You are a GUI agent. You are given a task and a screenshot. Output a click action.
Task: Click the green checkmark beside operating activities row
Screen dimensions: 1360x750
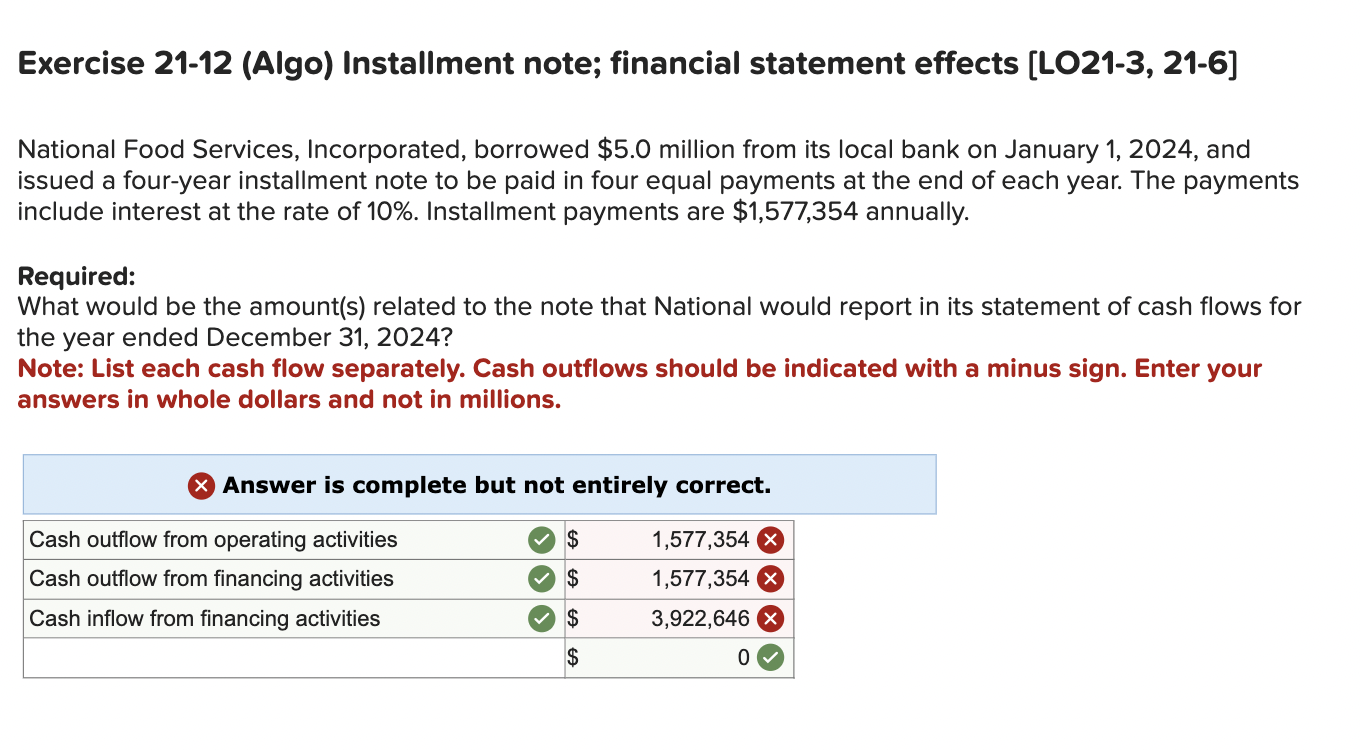coord(540,539)
